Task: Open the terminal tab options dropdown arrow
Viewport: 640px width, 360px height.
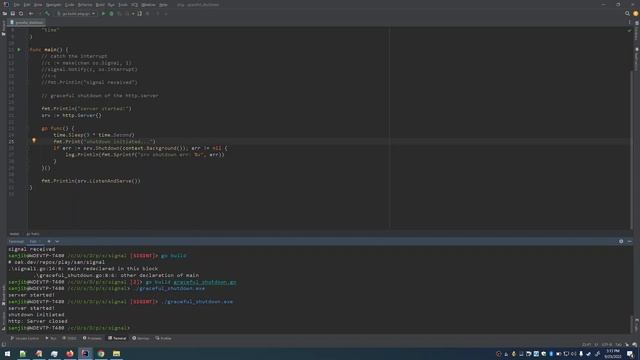Action: [x=57, y=241]
